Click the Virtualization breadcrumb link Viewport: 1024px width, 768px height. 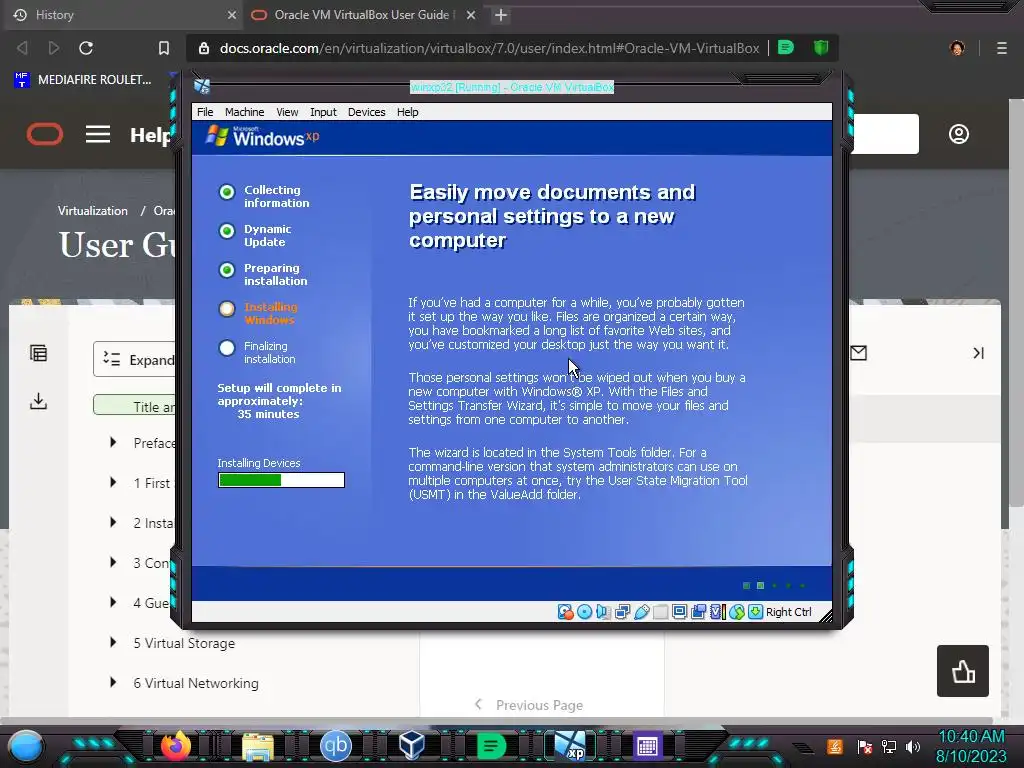coord(92,210)
